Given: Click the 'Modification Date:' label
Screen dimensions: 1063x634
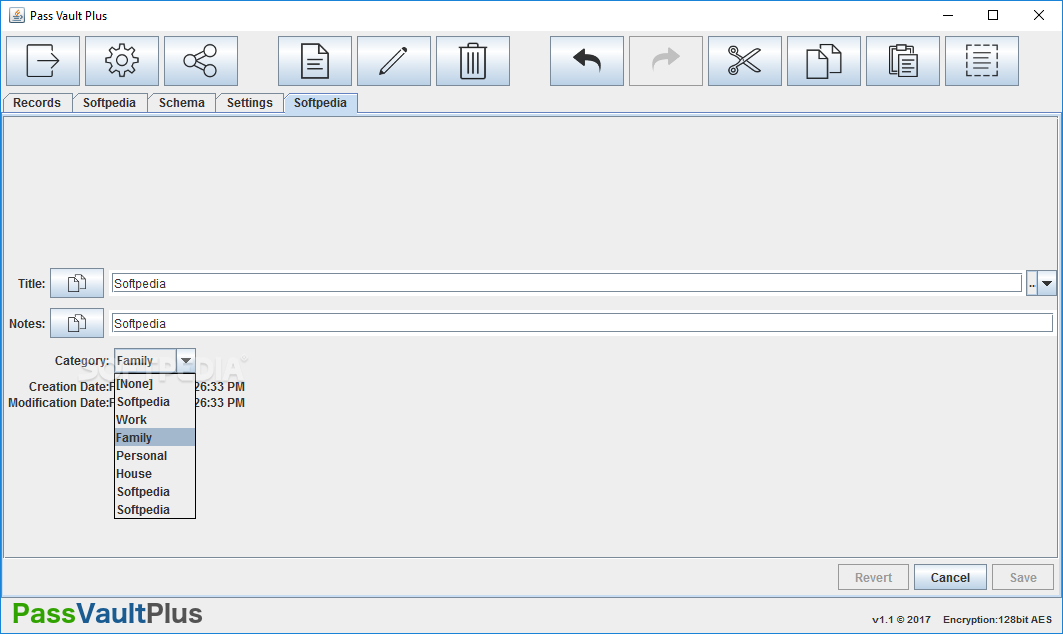Looking at the screenshot, I should 58,403.
